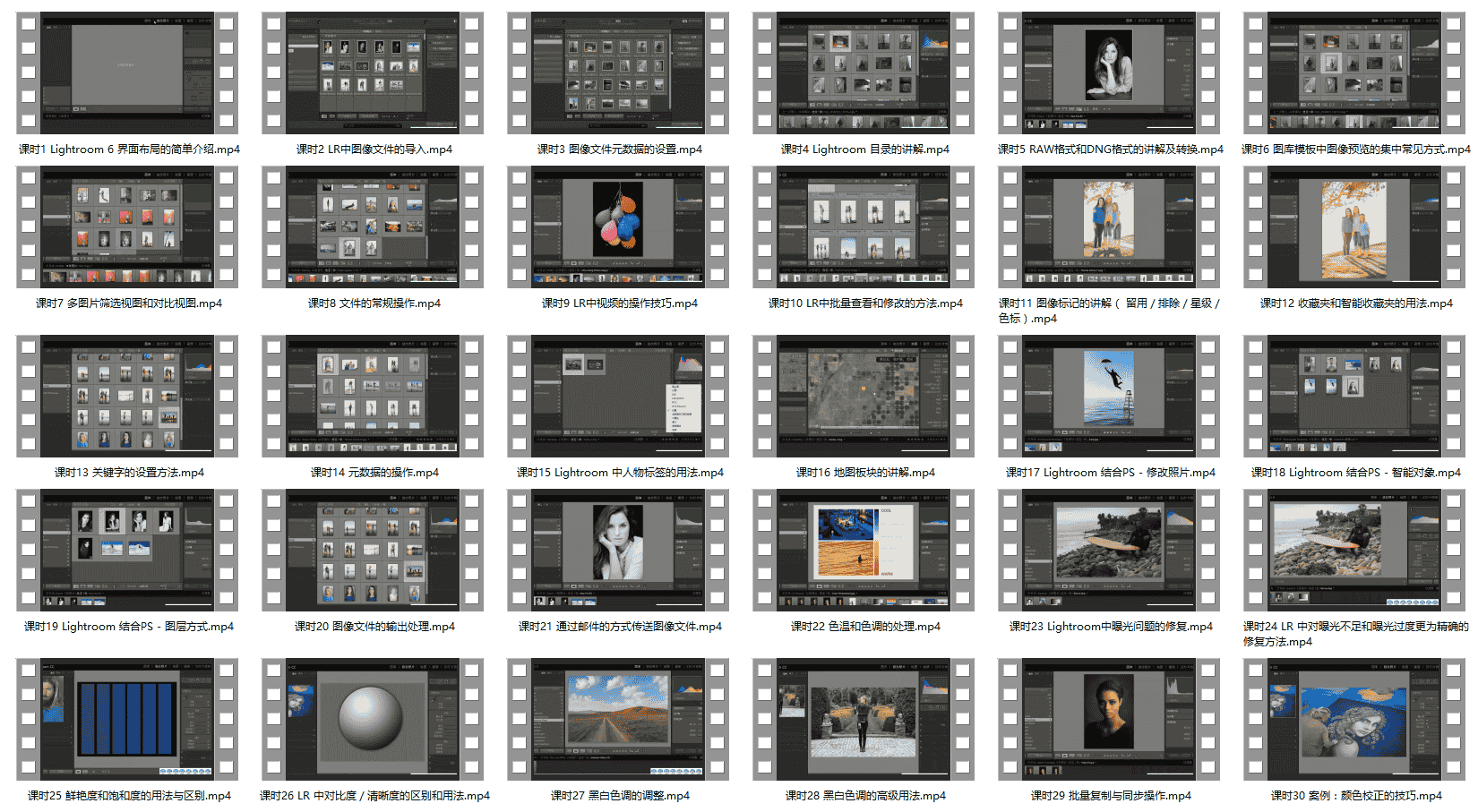Select thumbnail for 课时11 图像标记的讲解
Viewport: 1478px width, 812px height.
pos(1109,227)
